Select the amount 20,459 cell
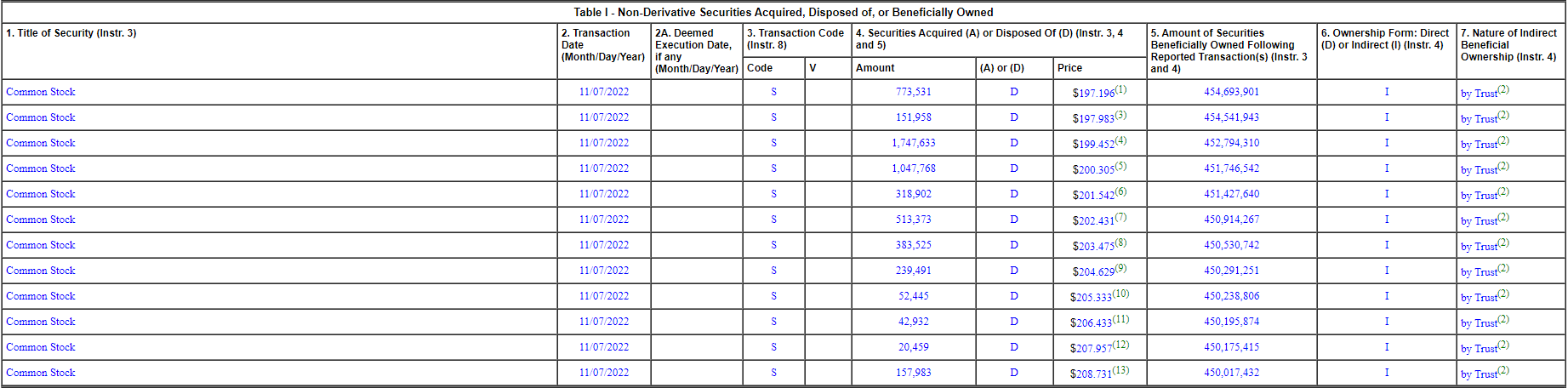1568x388 pixels. pos(913,347)
